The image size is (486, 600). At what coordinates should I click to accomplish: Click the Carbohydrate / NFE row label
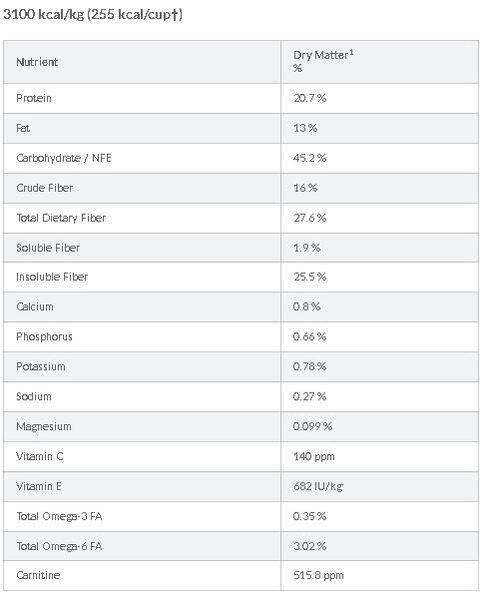[64, 158]
